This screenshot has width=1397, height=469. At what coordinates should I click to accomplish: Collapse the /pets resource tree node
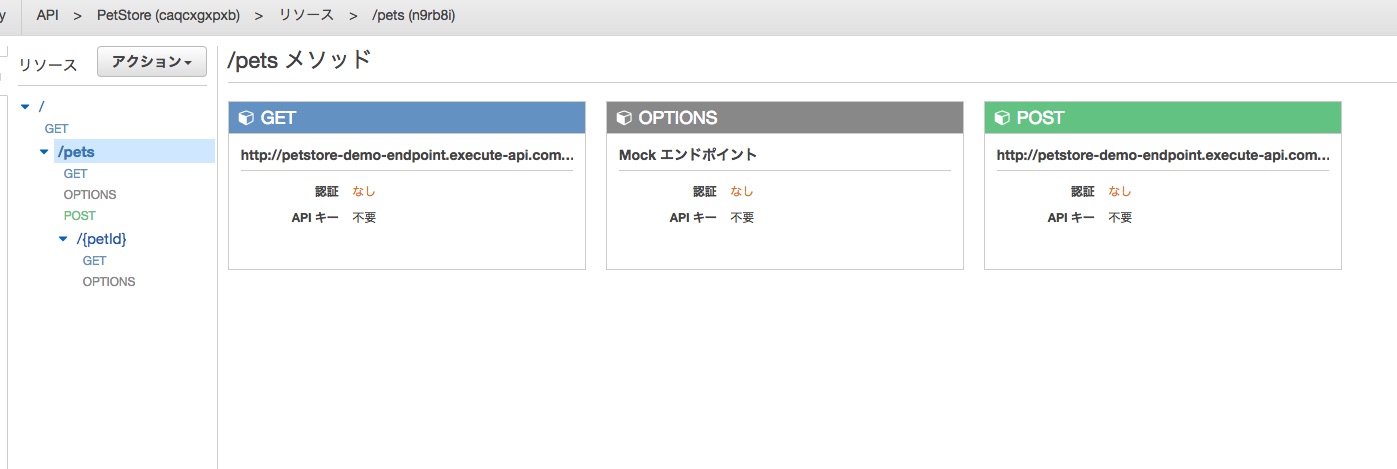[x=44, y=152]
